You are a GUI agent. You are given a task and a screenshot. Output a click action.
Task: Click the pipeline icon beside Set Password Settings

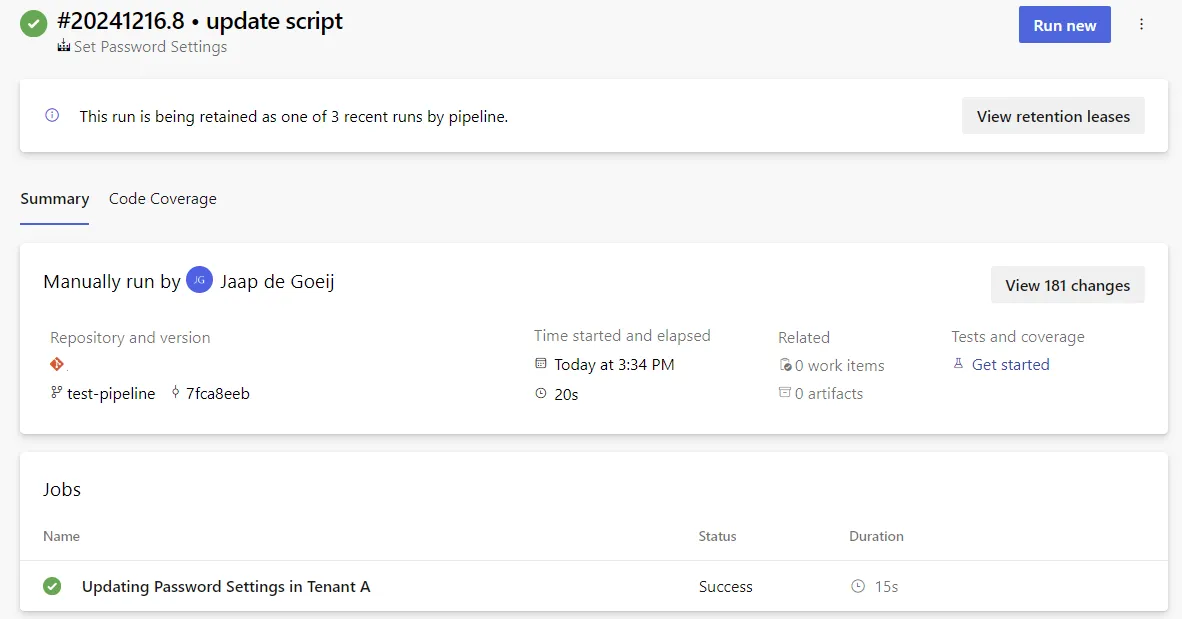pyautogui.click(x=64, y=47)
